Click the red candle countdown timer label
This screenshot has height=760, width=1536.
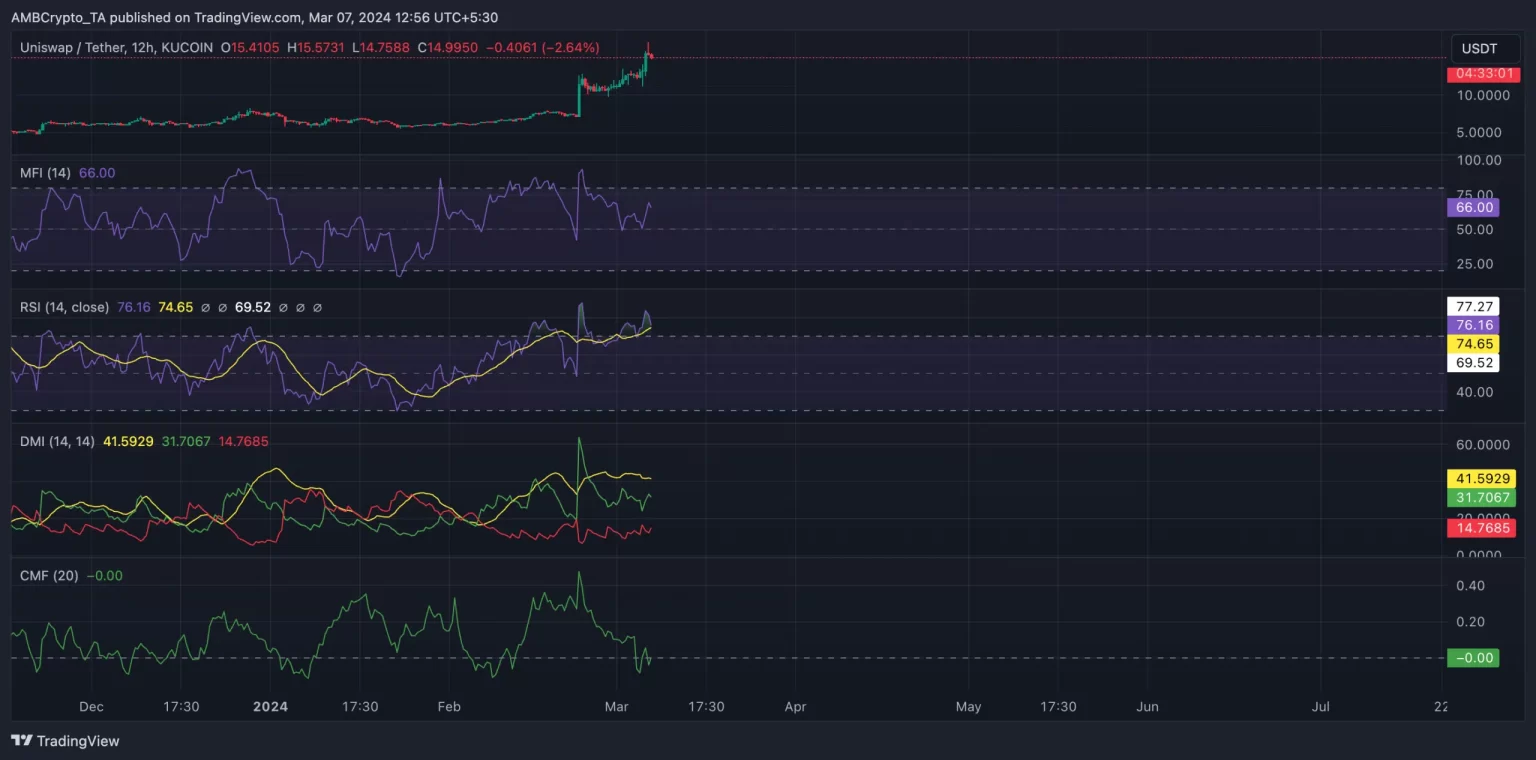point(1480,74)
